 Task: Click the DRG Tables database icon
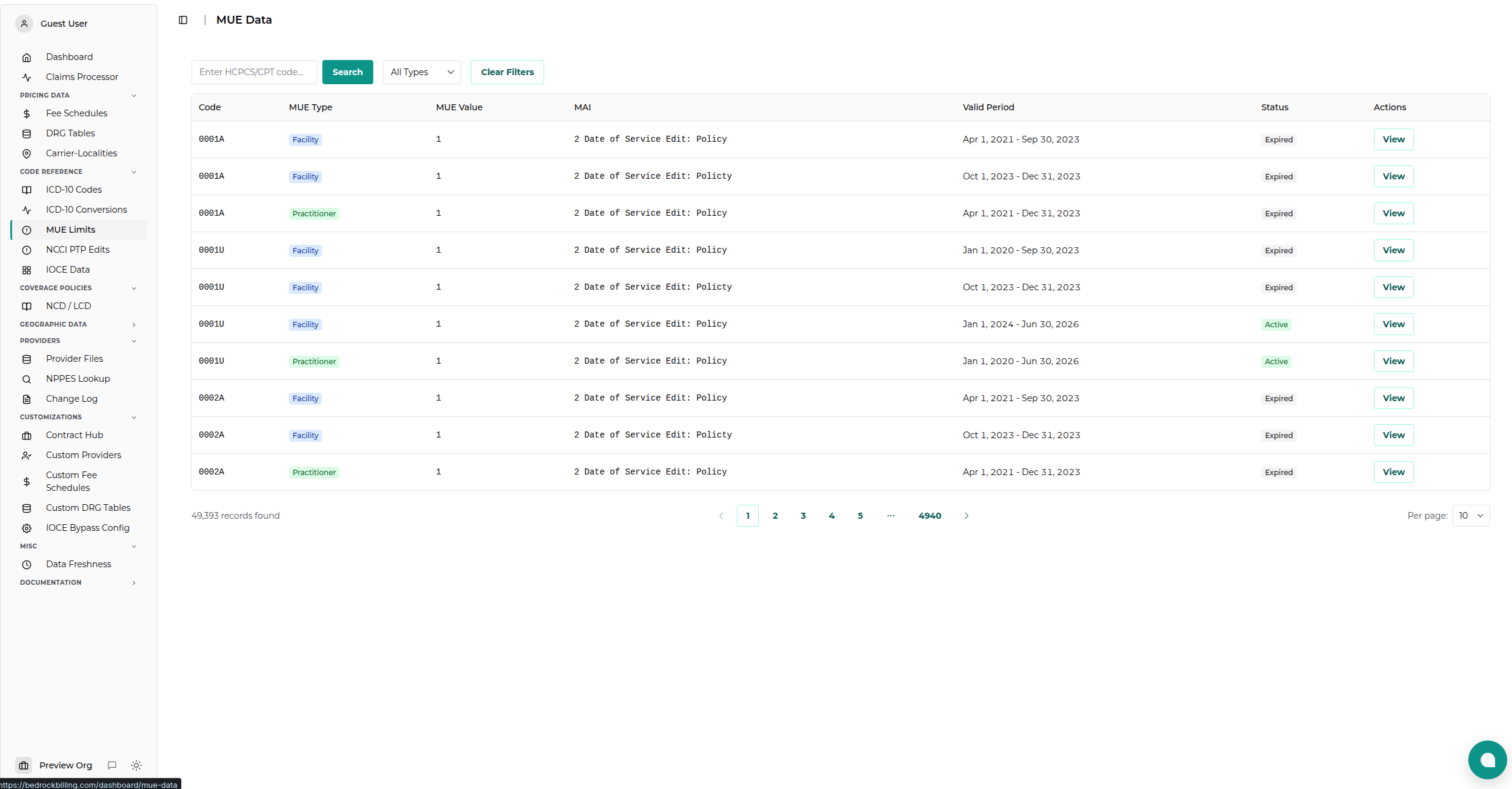coord(27,134)
